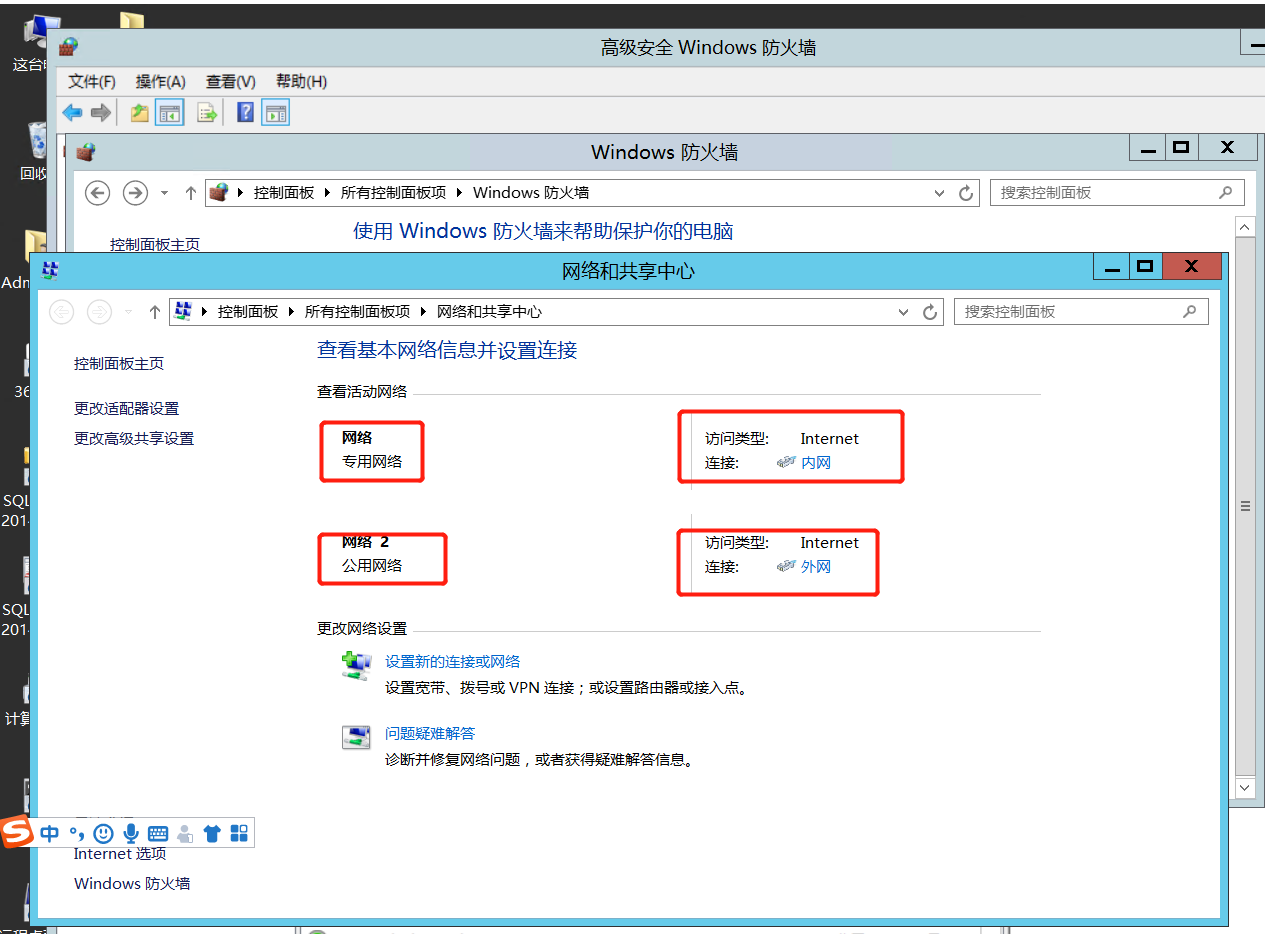1265x934 pixels.
Task: Open the 内网 connection link
Action: coord(816,463)
